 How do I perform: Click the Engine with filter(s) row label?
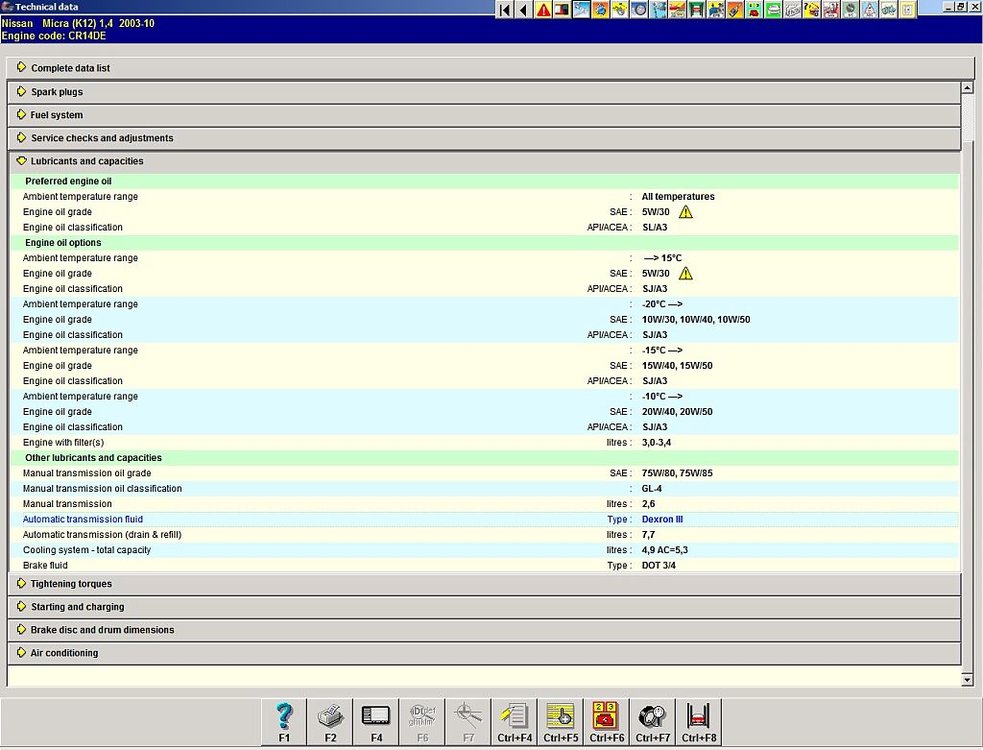coord(63,442)
